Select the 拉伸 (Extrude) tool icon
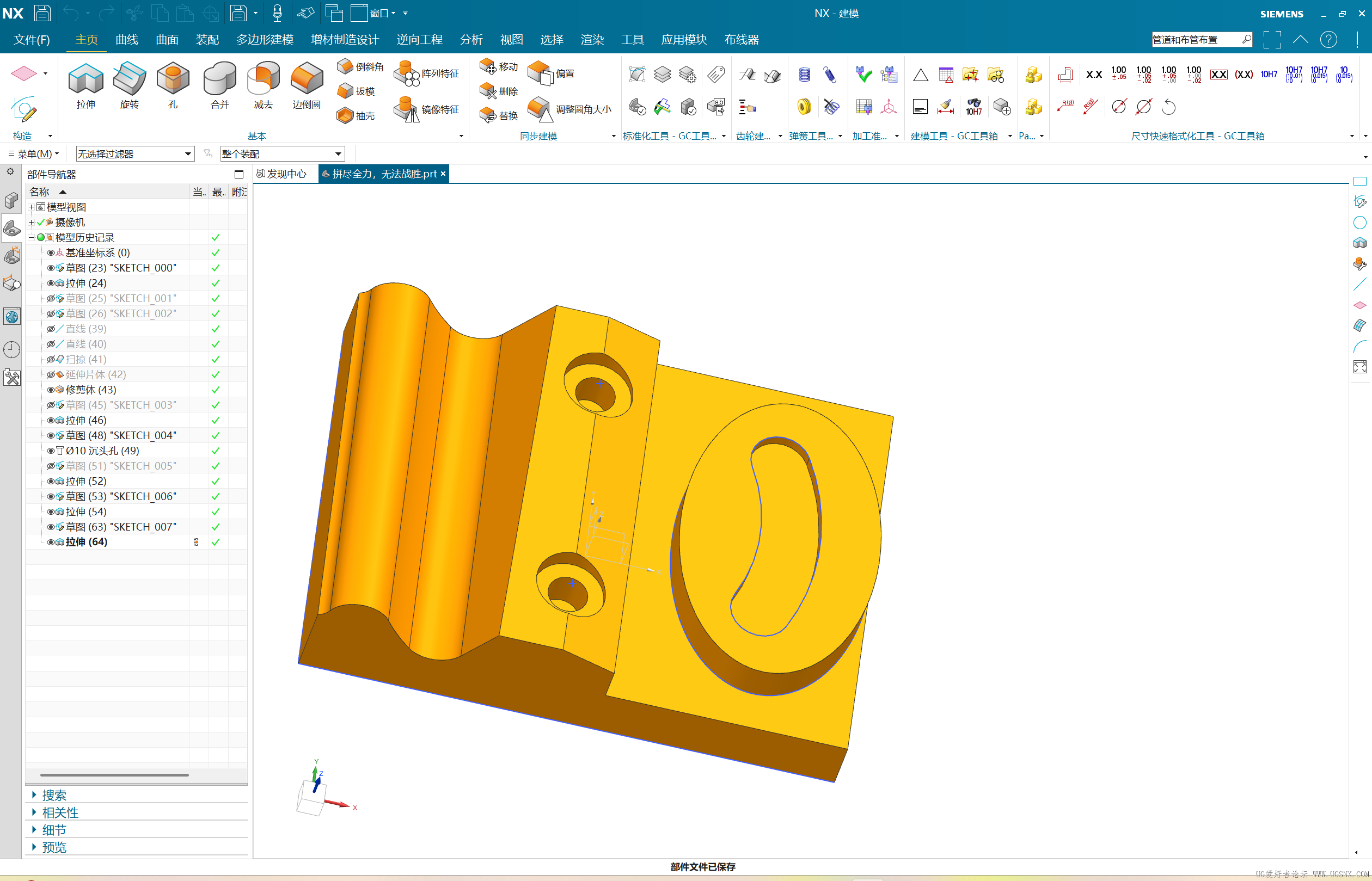Viewport: 1372px width, 881px height. [x=86, y=78]
